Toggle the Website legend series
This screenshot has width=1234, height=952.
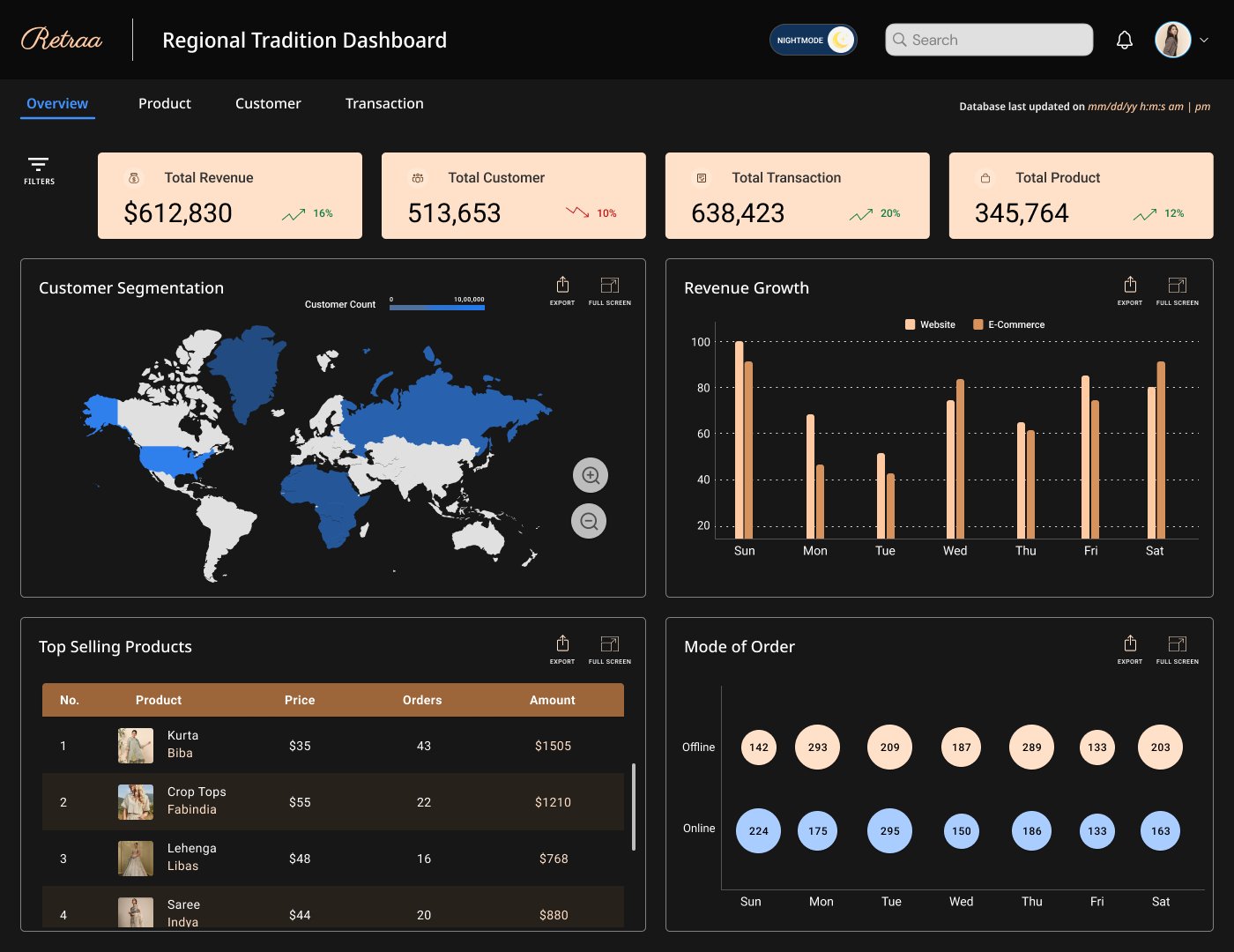pos(930,325)
